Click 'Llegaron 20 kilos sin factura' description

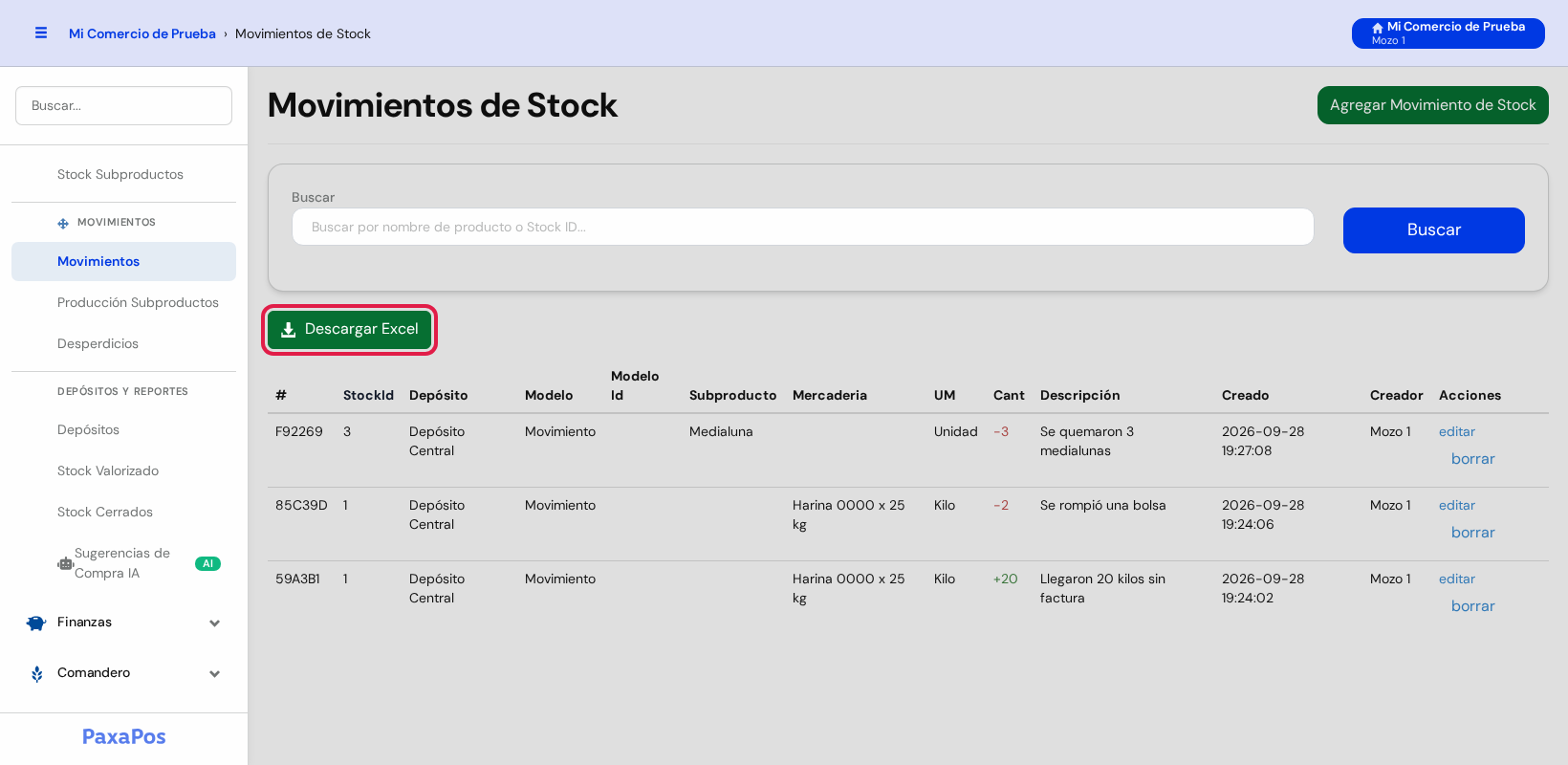pos(1102,588)
